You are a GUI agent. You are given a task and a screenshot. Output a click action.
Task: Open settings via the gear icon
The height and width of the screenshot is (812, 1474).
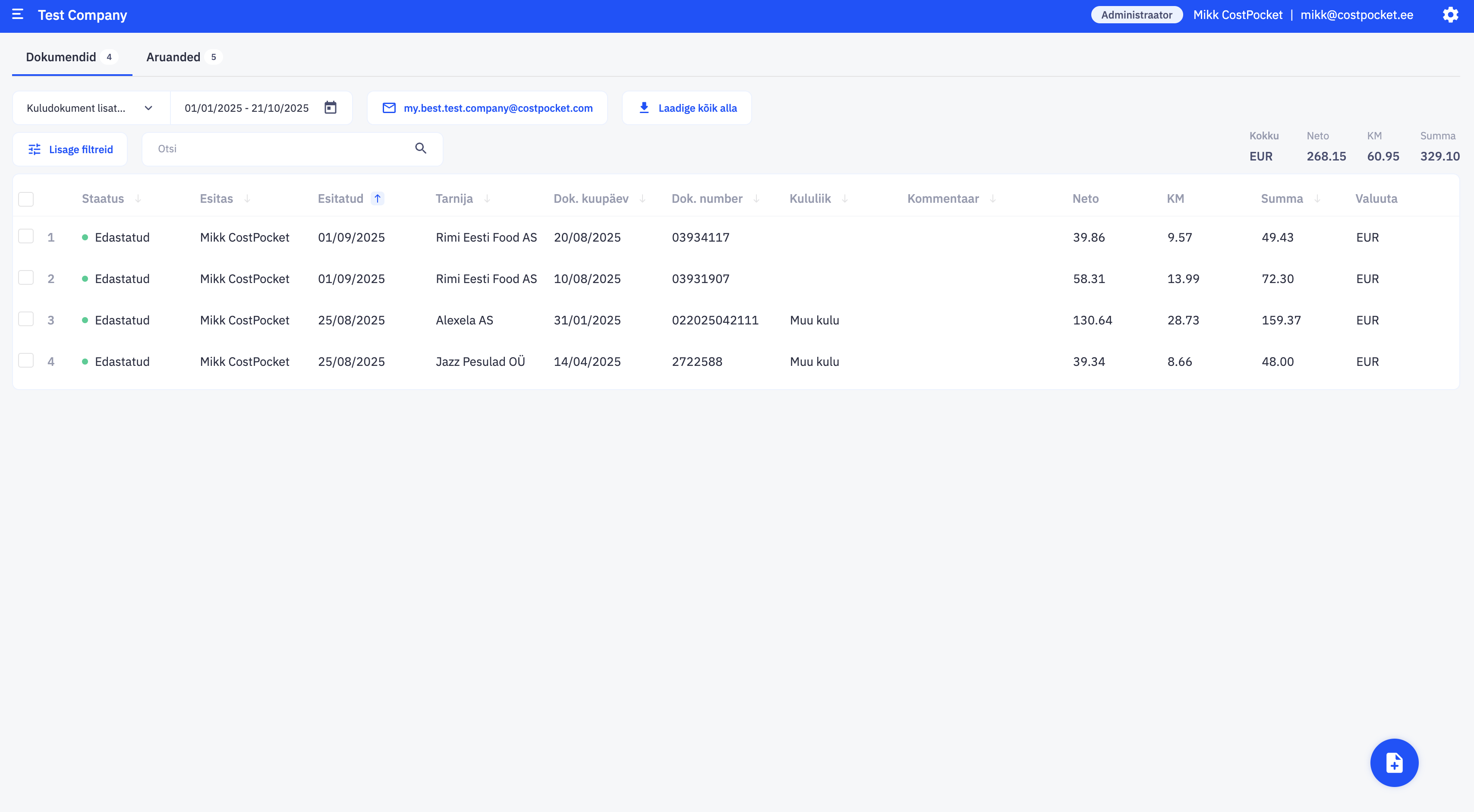(1450, 15)
